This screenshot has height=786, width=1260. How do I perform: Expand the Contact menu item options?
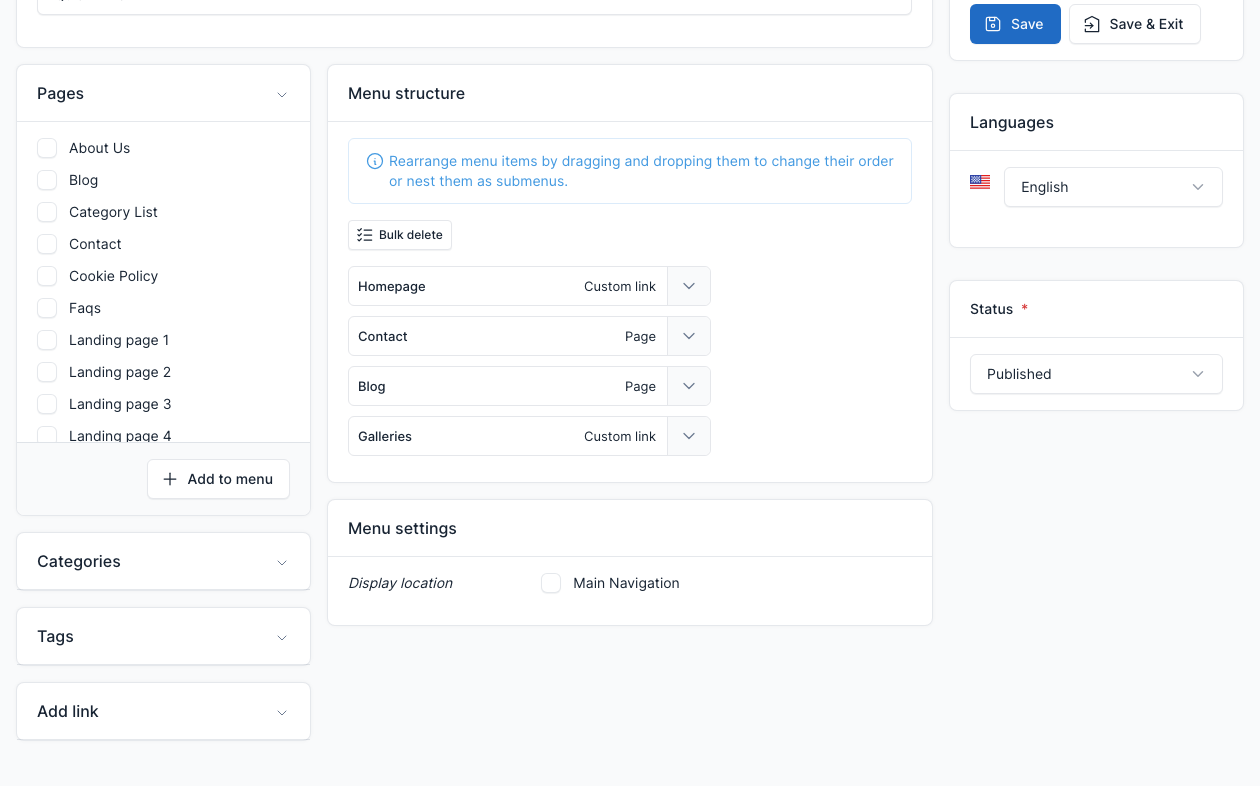point(689,336)
